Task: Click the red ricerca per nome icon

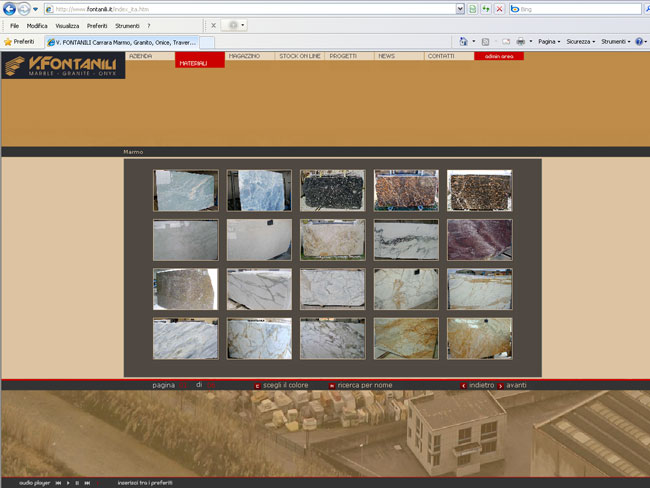Action: point(332,386)
